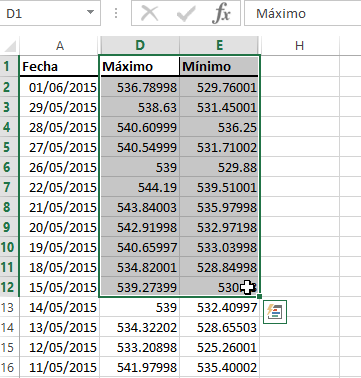Select cell with date 29/05/2015
361x378 pixels.
(60, 107)
